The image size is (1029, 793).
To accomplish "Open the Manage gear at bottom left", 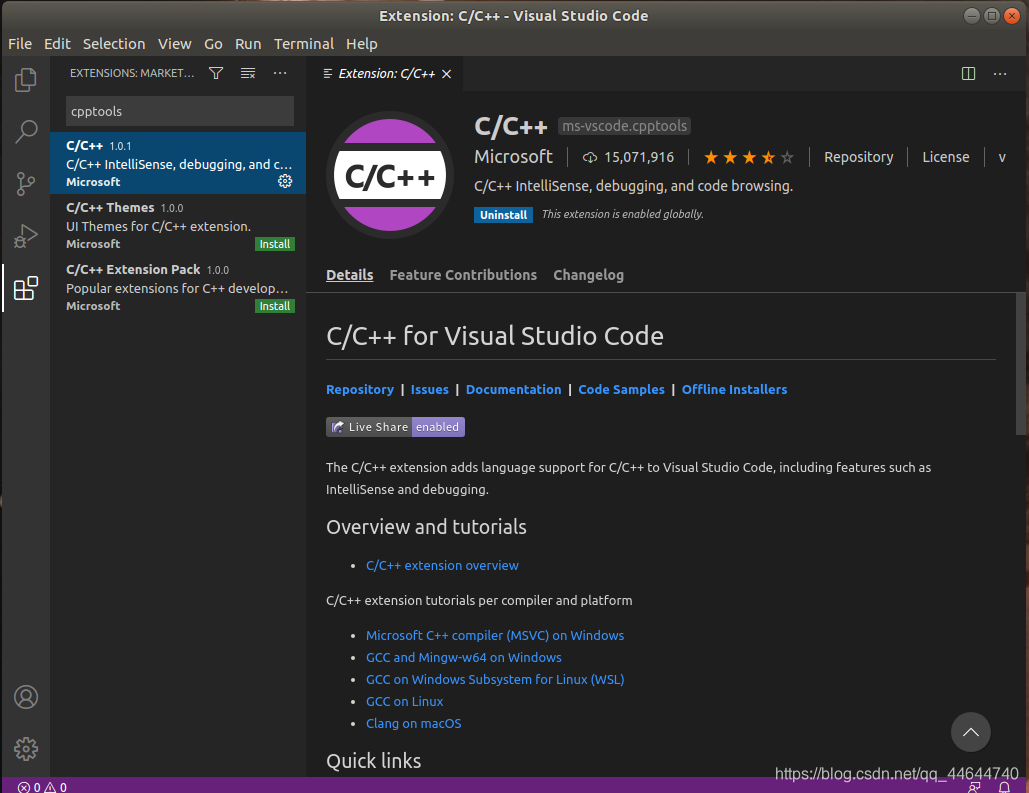I will point(26,749).
